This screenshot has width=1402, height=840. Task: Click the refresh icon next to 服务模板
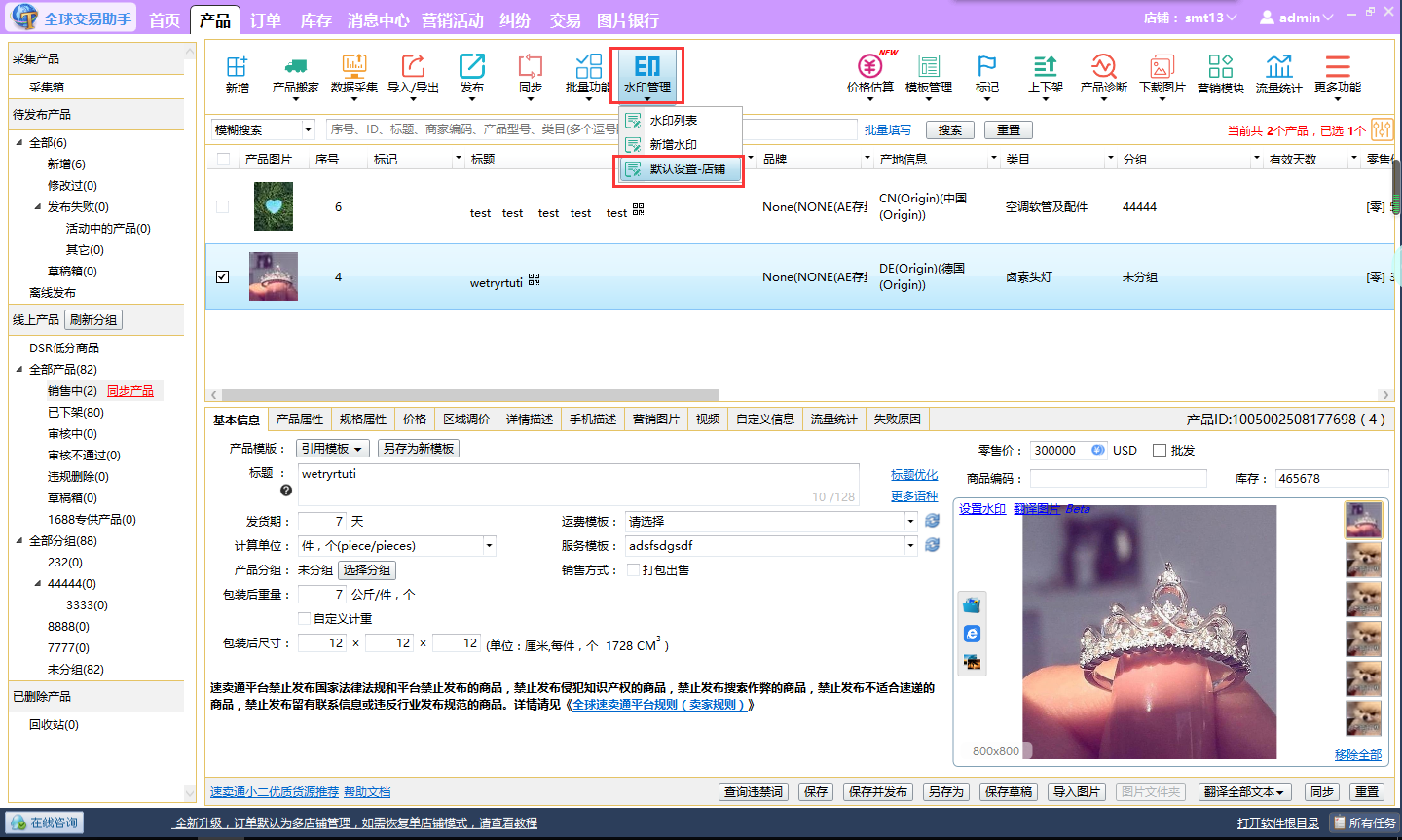click(x=933, y=545)
